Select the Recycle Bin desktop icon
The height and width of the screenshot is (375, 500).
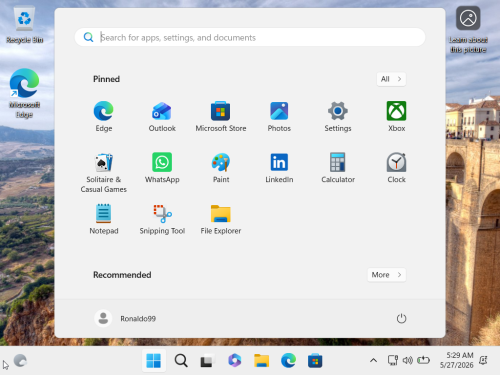click(24, 25)
